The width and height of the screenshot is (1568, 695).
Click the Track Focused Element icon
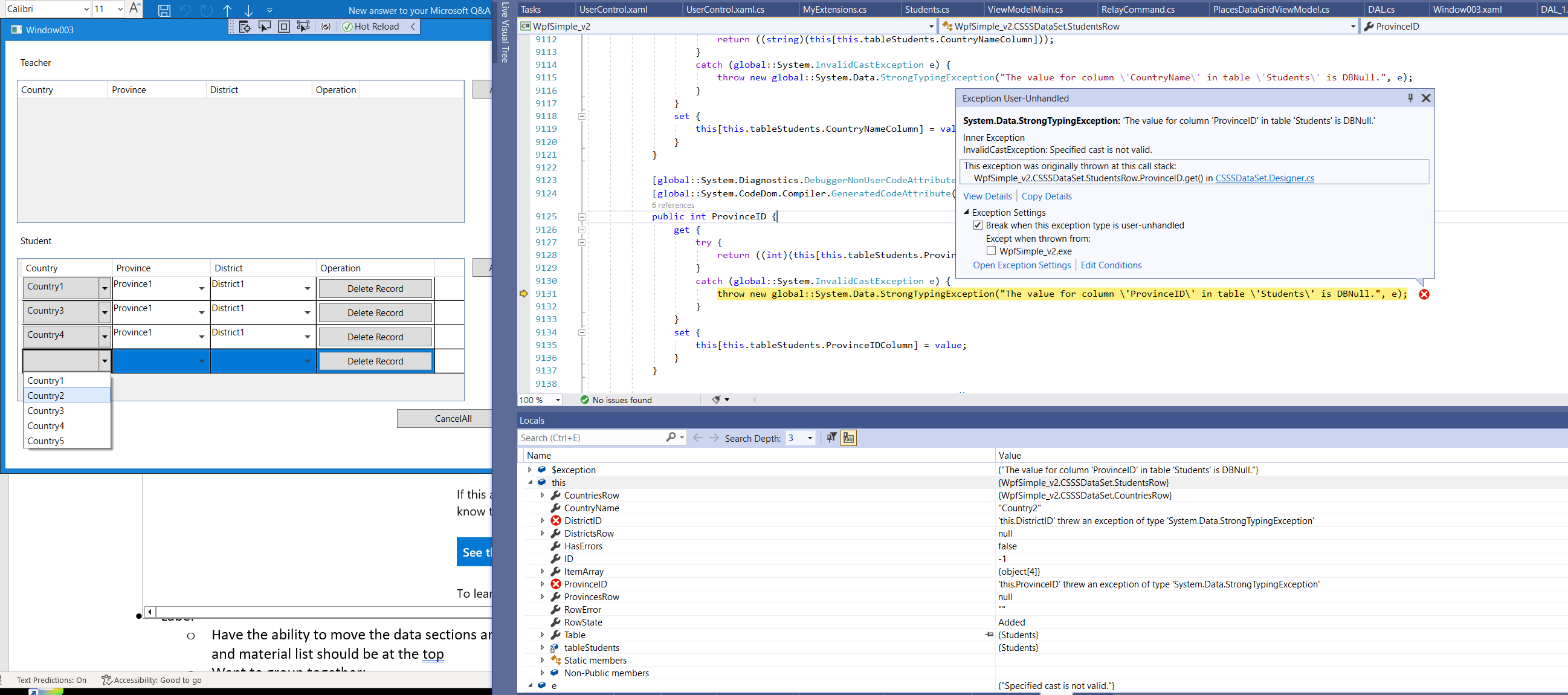(303, 27)
